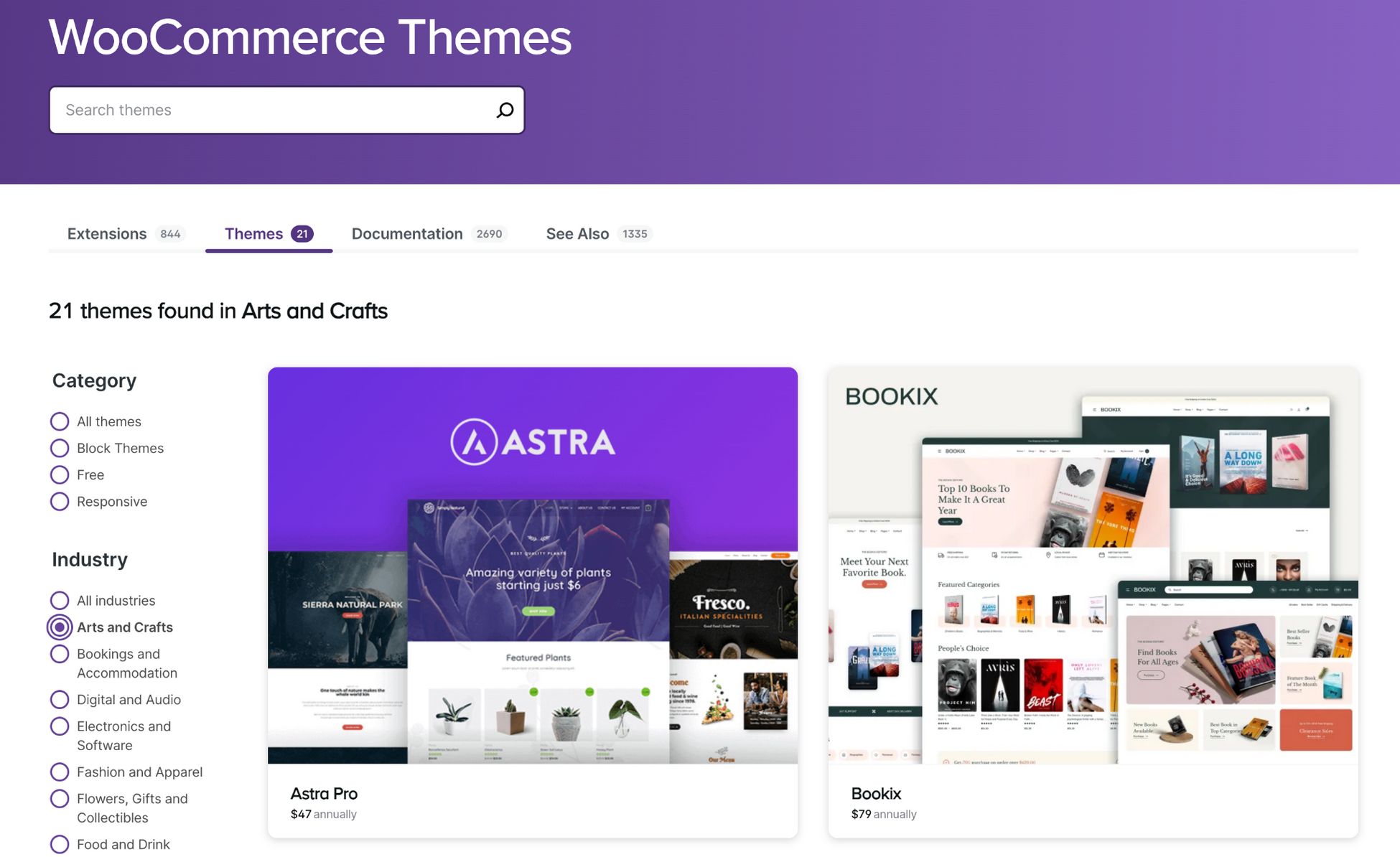
Task: Click the Documentation count 2690
Action: [x=489, y=234]
